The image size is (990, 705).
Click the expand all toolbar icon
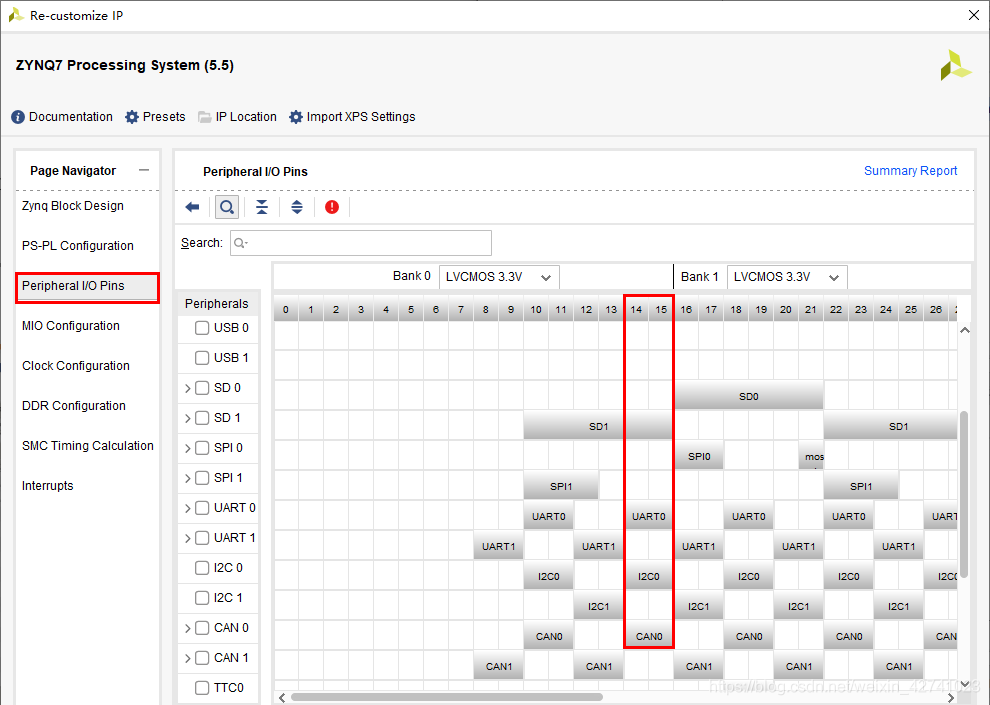pyautogui.click(x=297, y=207)
